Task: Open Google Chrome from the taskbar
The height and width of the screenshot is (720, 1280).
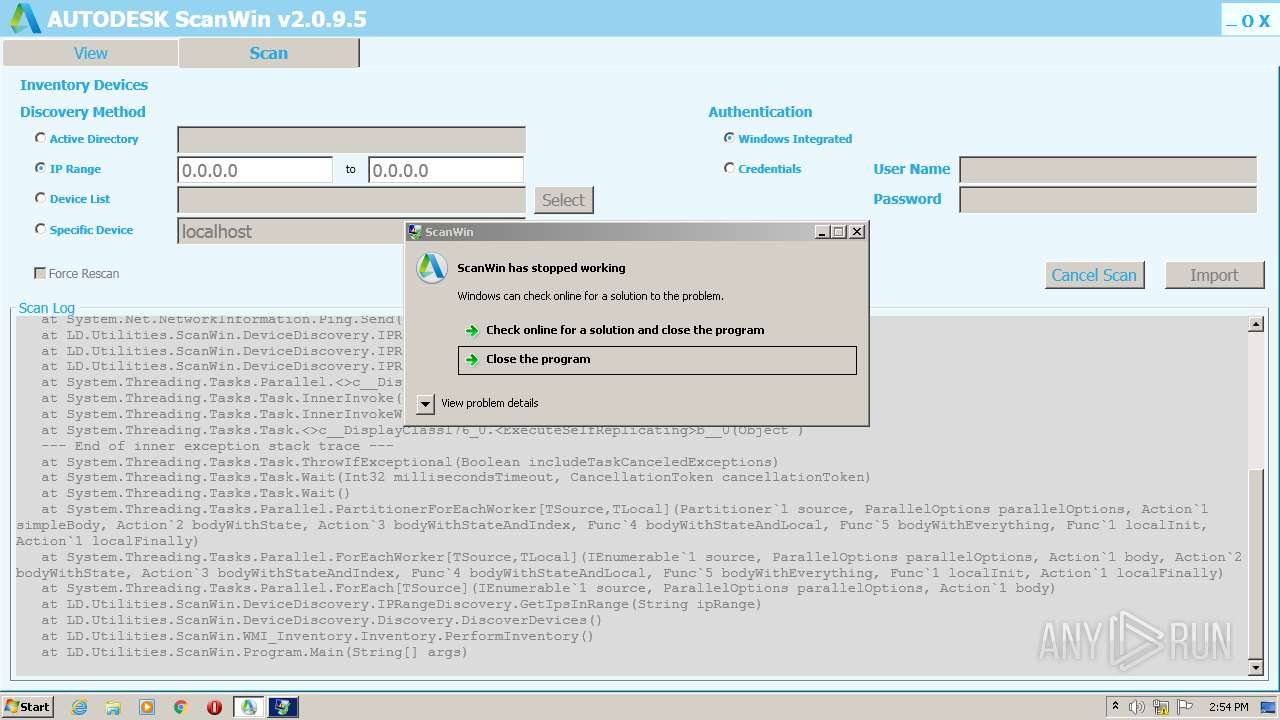Action: tap(181, 707)
